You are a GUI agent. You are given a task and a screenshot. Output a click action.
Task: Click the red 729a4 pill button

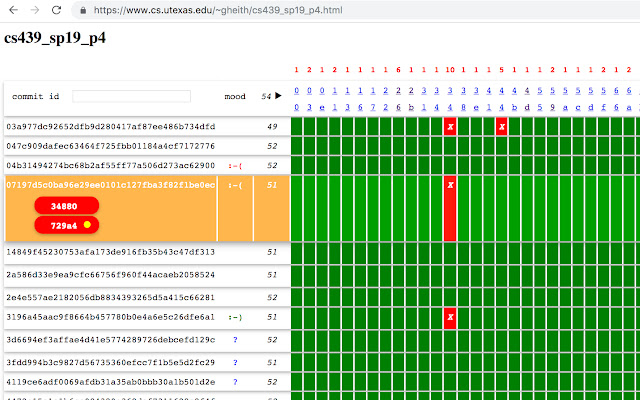coord(60,226)
